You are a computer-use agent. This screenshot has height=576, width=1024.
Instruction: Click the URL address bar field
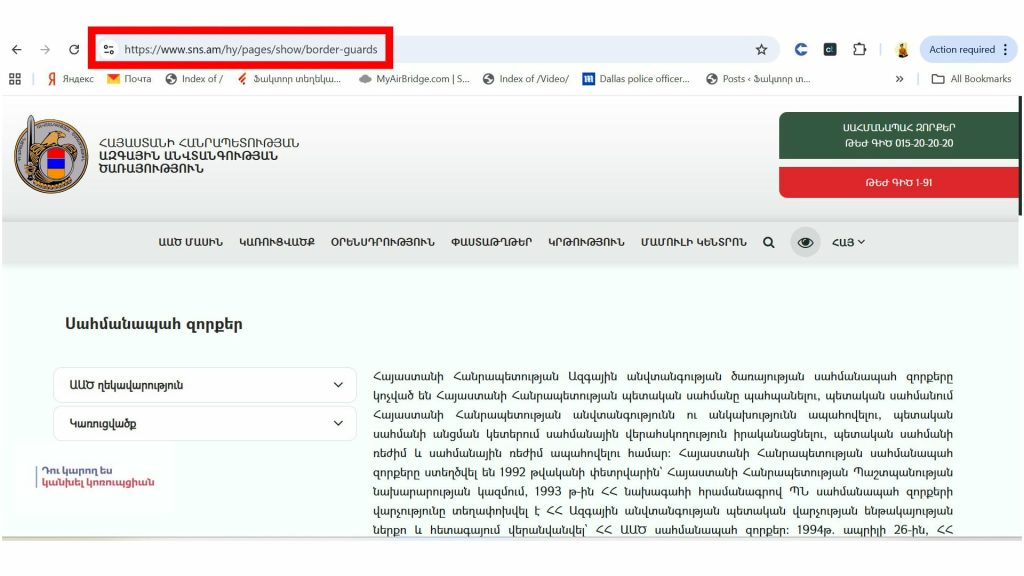(430, 49)
